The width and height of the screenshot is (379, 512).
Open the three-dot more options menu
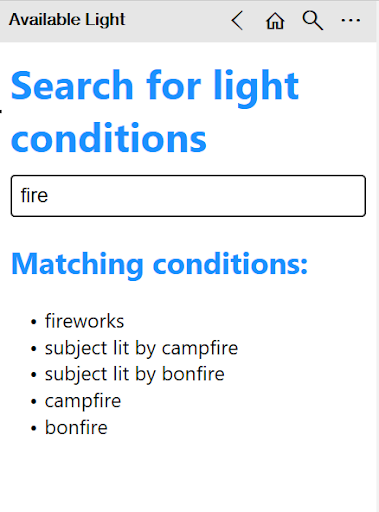click(350, 20)
